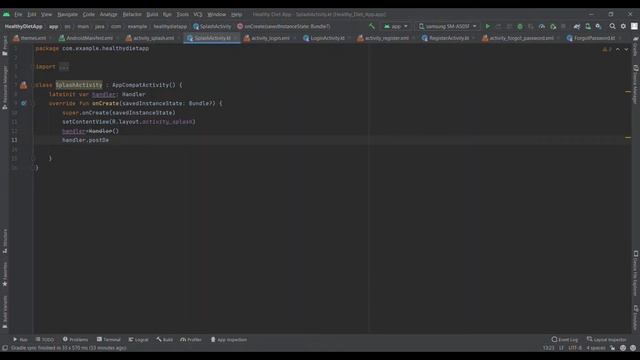Click the 4 spaces indent status entry
Image resolution: width=640 pixels, height=360 pixels.
click(596, 348)
